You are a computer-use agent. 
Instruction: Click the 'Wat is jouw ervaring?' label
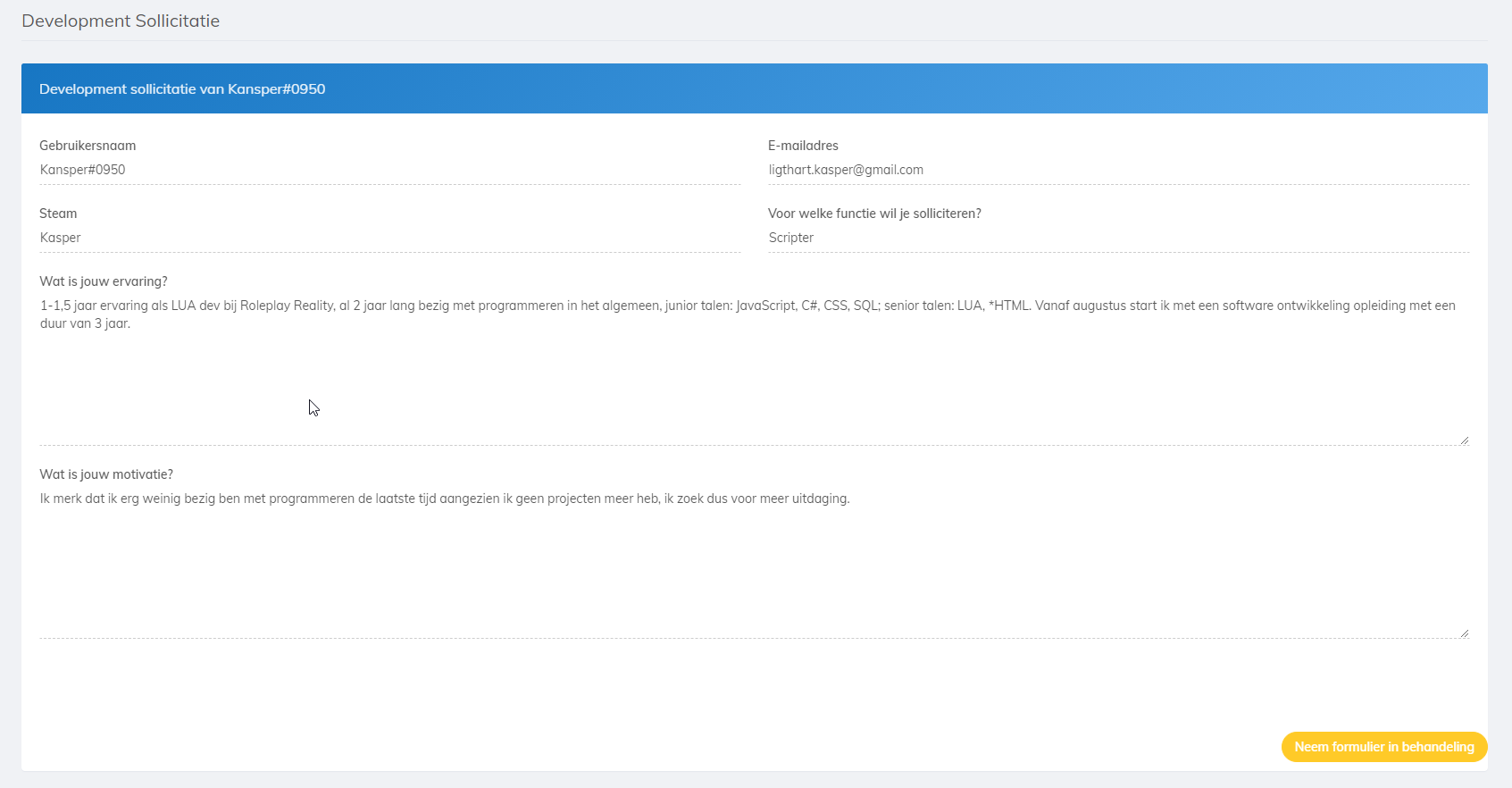coord(104,281)
